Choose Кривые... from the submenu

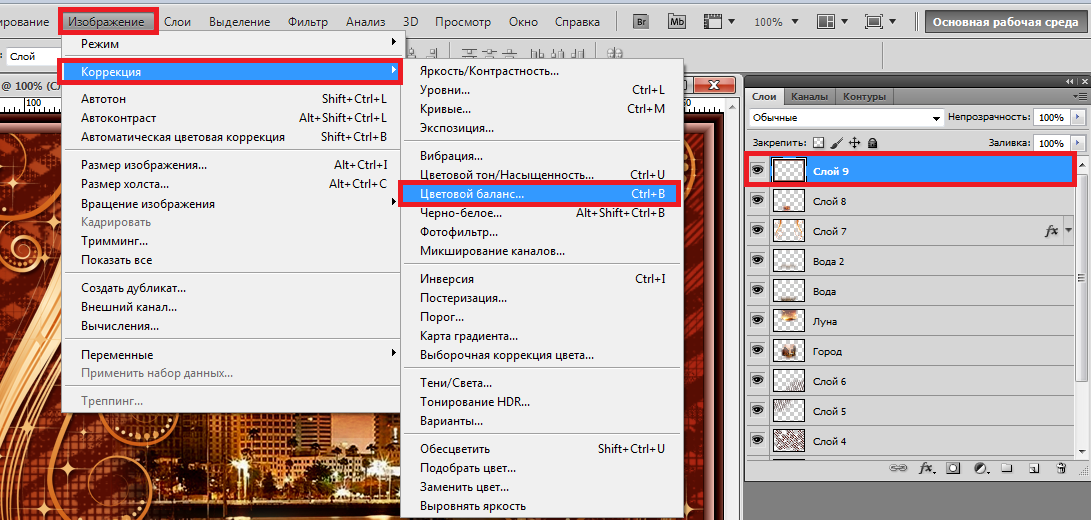pos(542,109)
